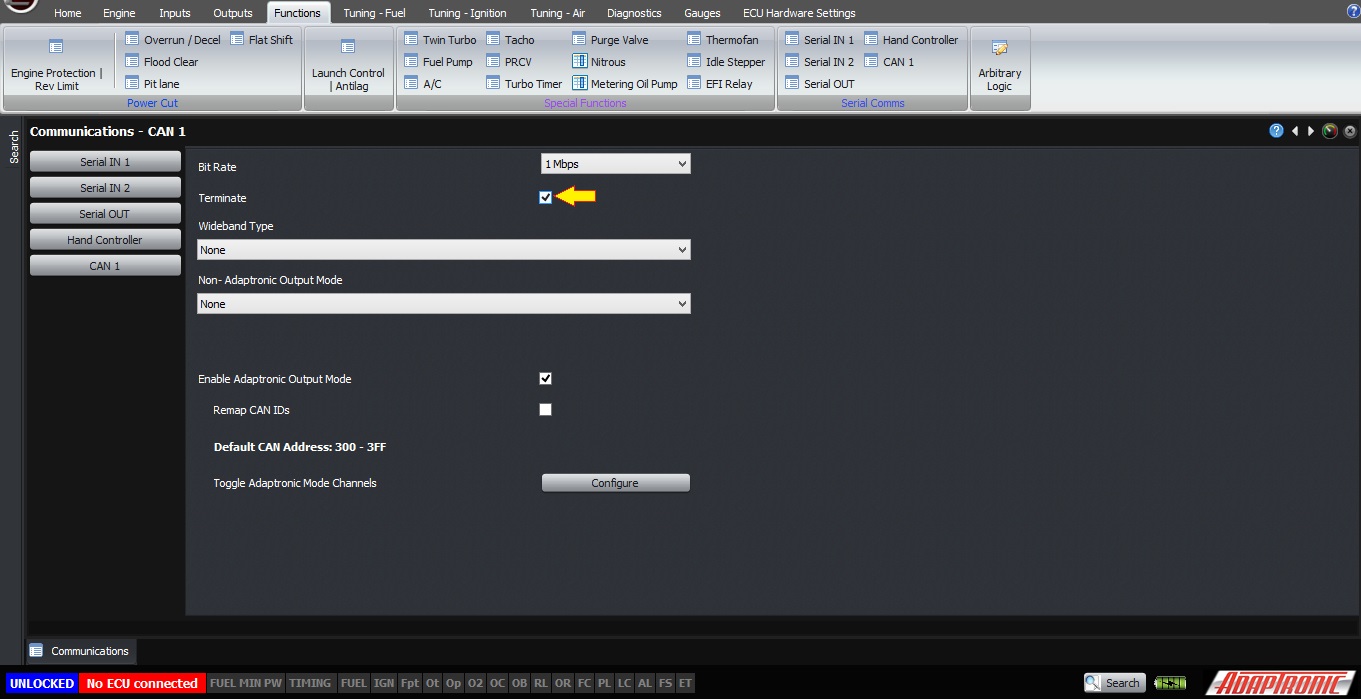
Task: Switch to the Home tab
Action: [x=68, y=13]
